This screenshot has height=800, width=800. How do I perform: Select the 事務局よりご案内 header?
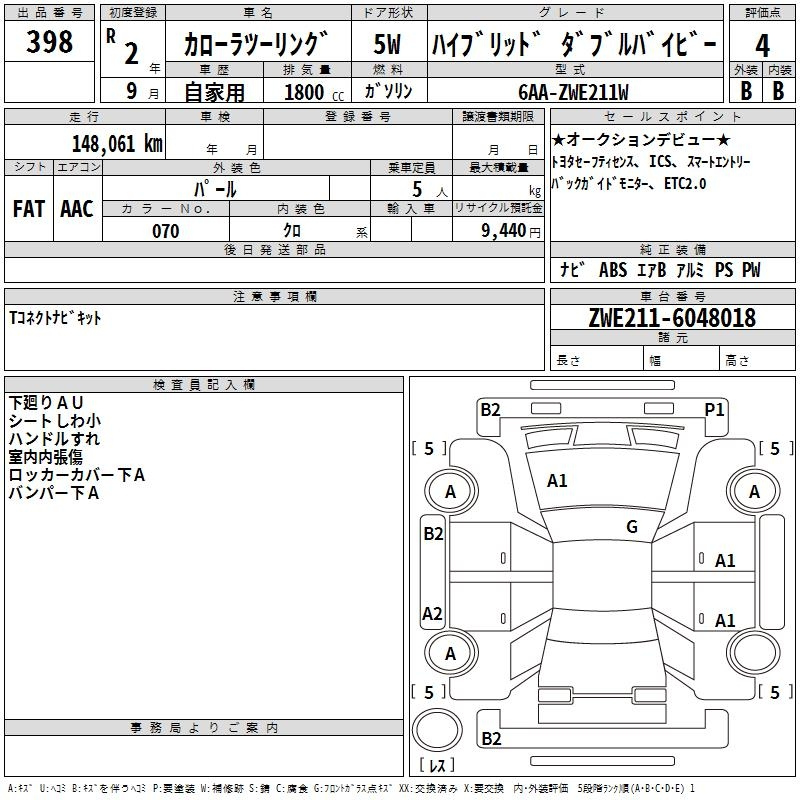click(204, 728)
